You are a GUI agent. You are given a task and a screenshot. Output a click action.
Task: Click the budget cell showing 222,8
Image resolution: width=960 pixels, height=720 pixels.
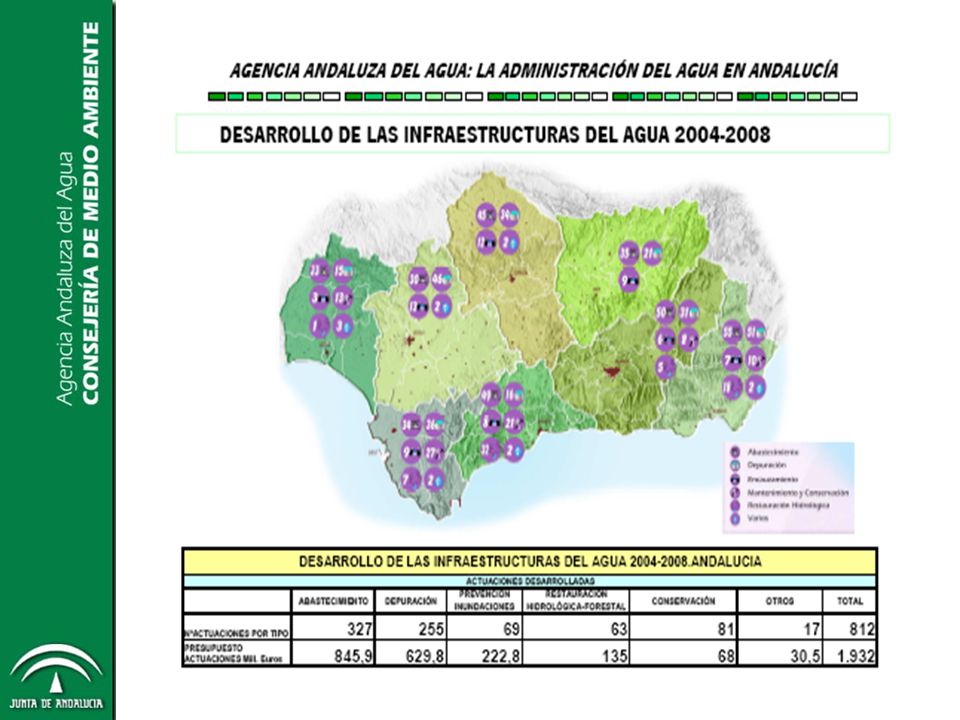pos(484,653)
